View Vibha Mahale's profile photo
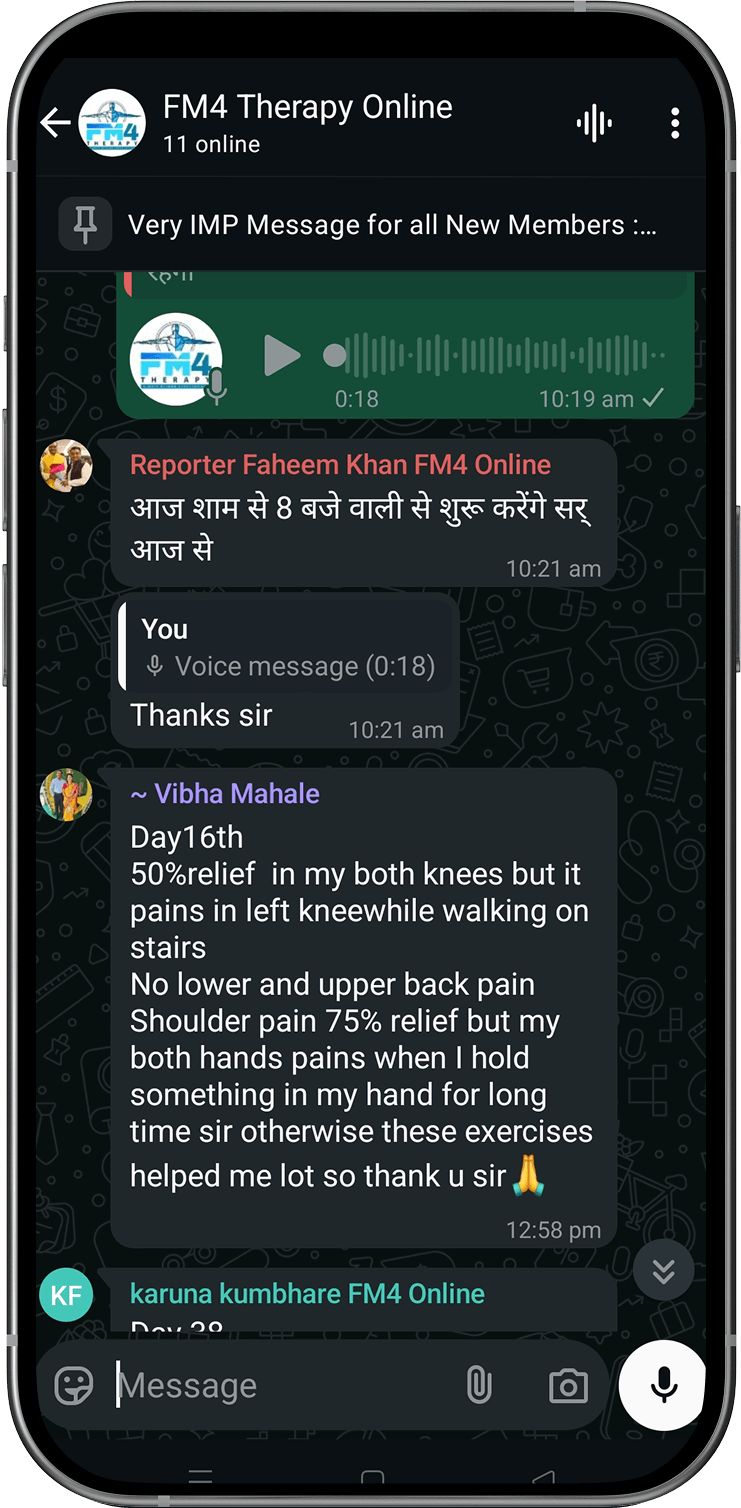 (66, 795)
